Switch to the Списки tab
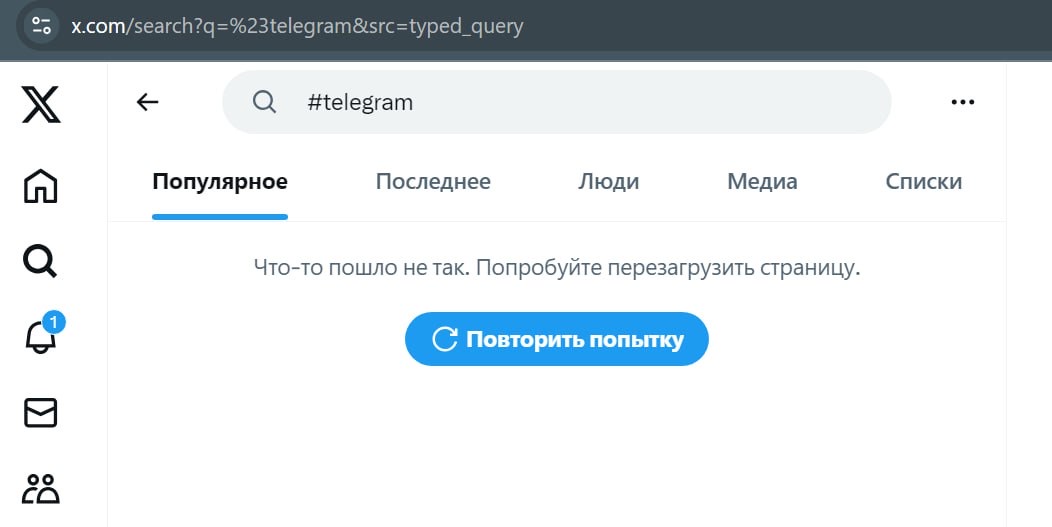Screen dimensions: 1052x527 [924, 181]
